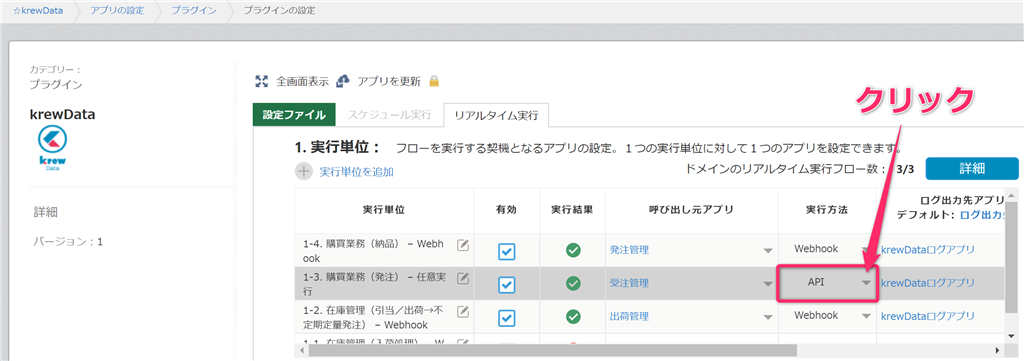Click the horizontal scrollbar thumb
Image resolution: width=1024 pixels, height=361 pixels.
coord(552,351)
